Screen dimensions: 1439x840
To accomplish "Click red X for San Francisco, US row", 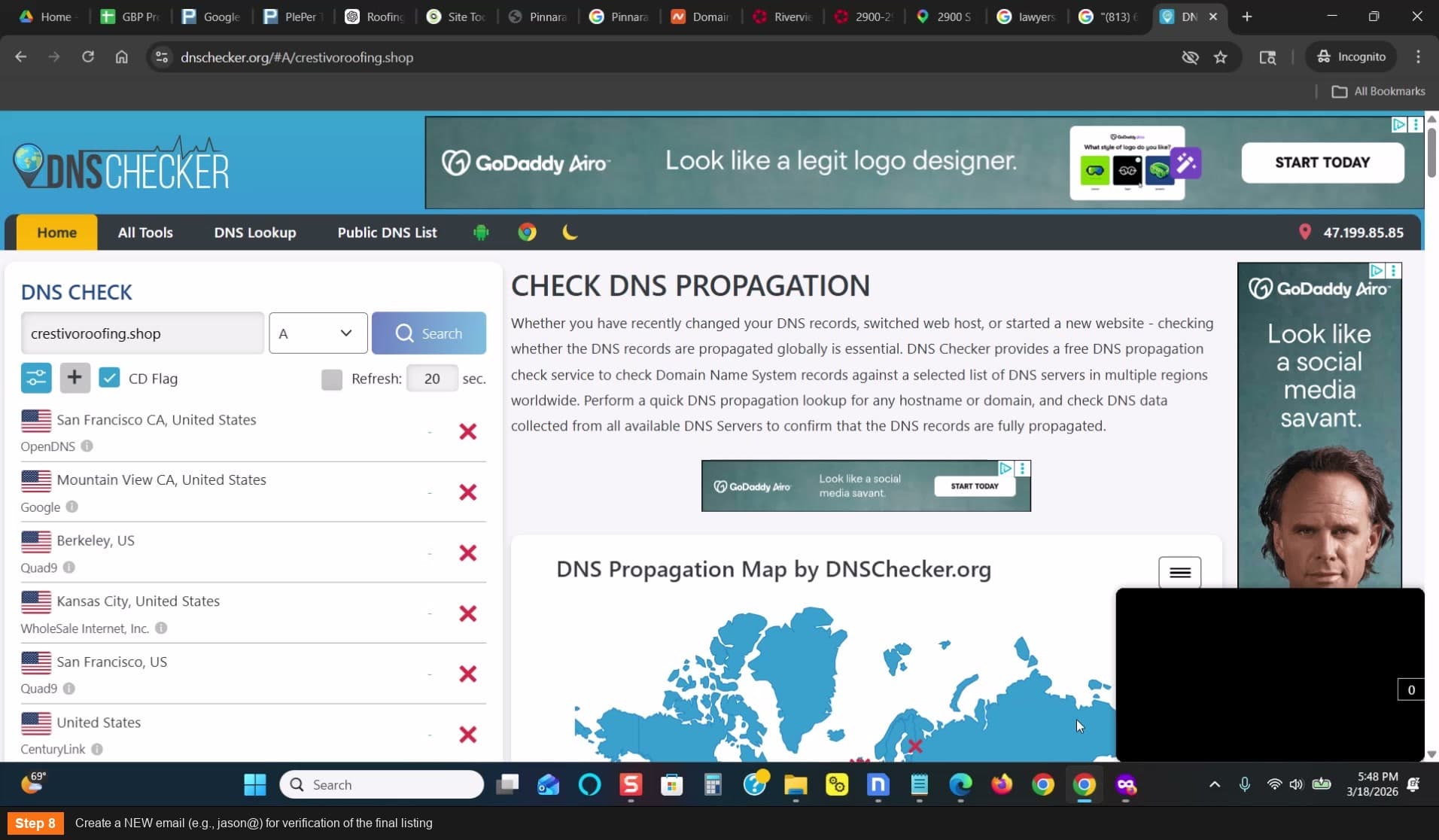I will (x=468, y=674).
